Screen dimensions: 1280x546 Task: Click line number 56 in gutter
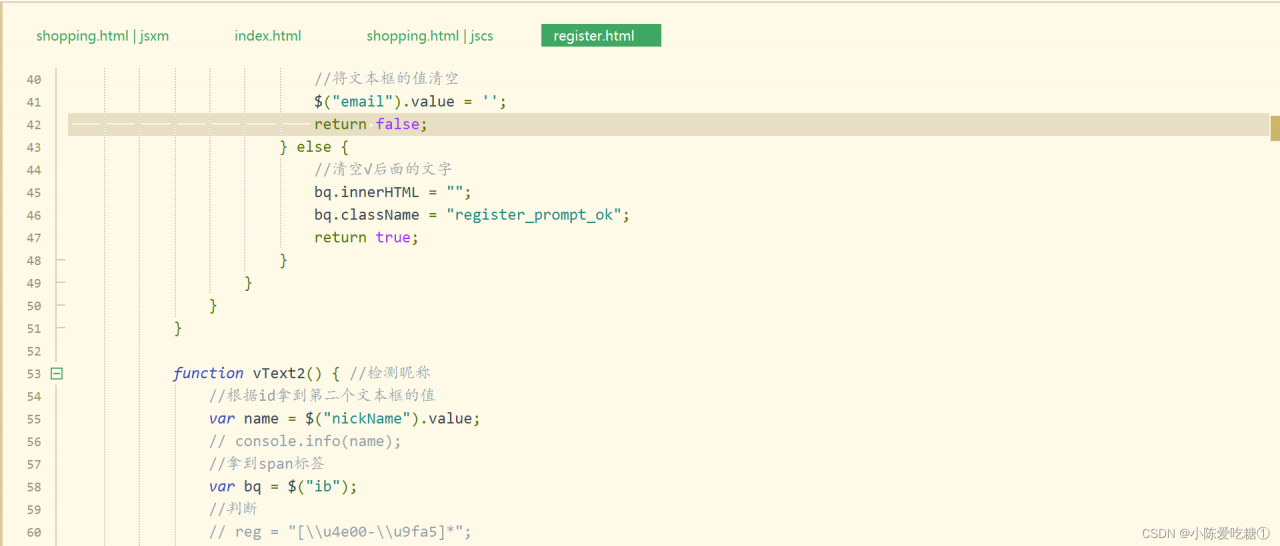(34, 442)
